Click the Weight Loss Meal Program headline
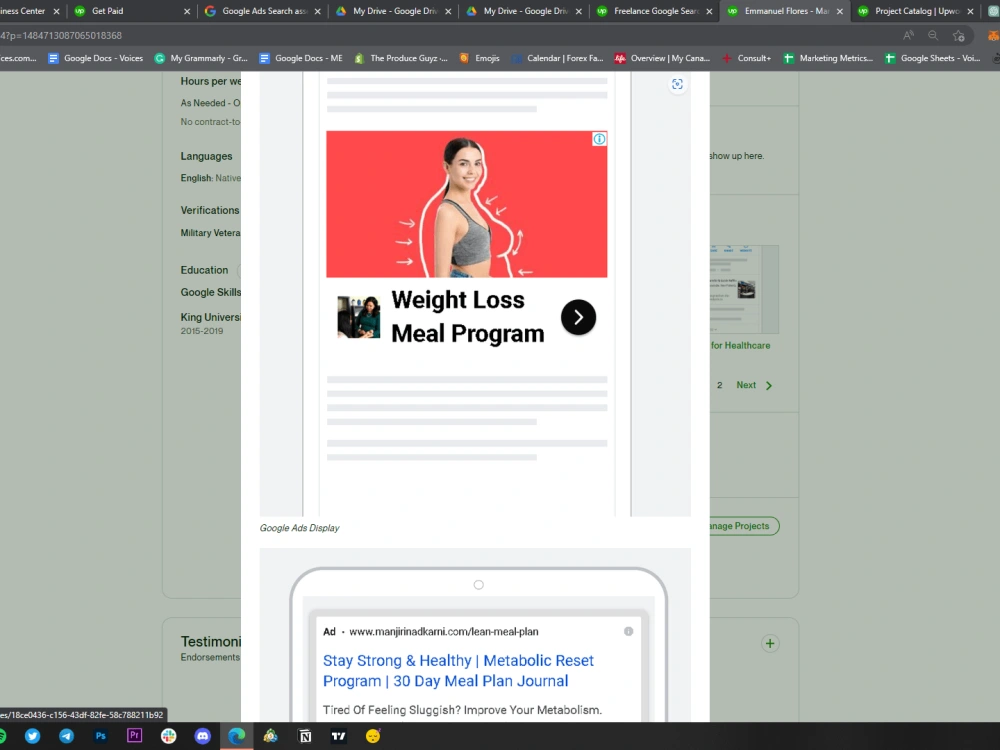This screenshot has height=750, width=1000. (467, 317)
